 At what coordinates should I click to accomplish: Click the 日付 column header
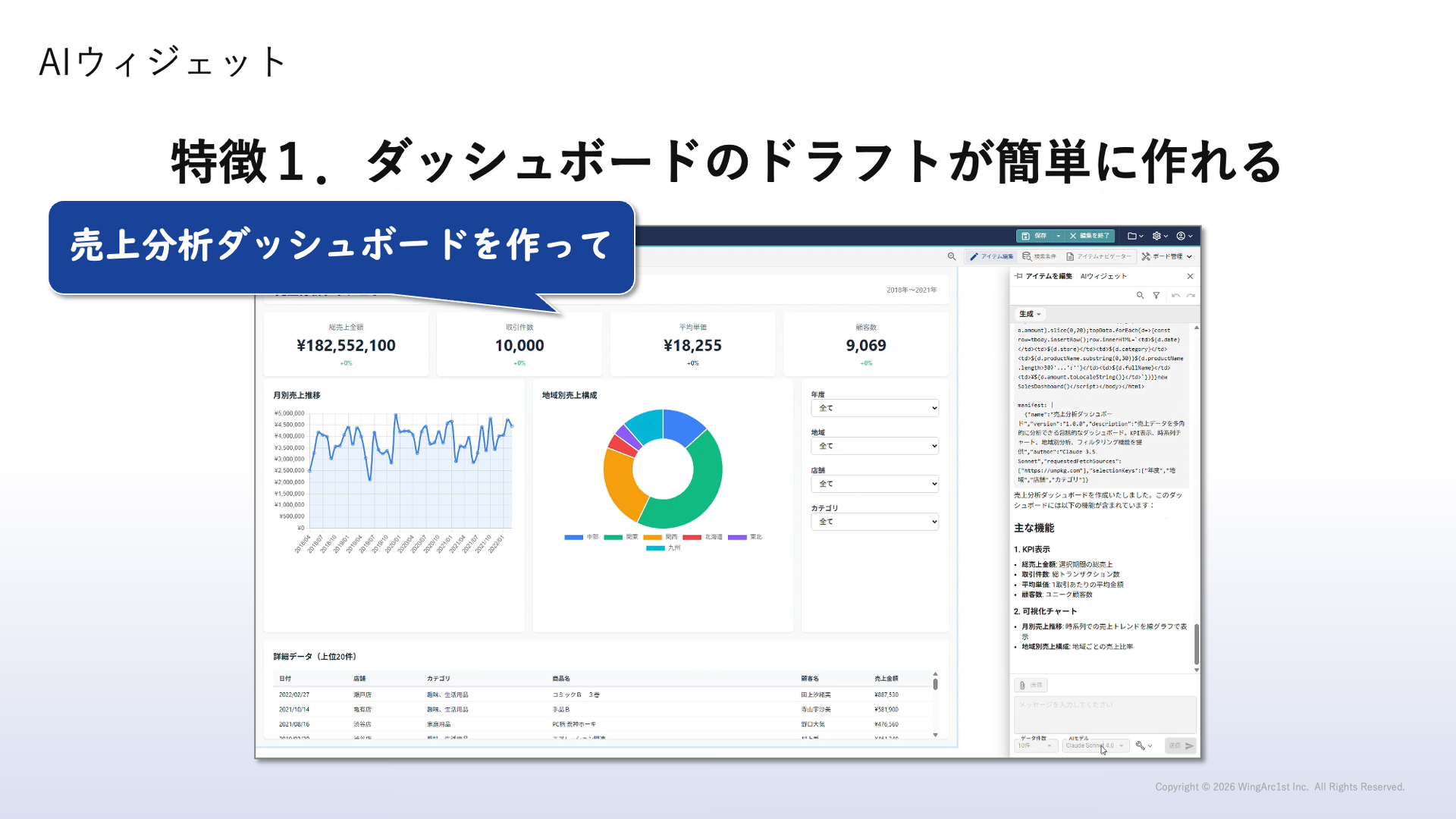(285, 679)
